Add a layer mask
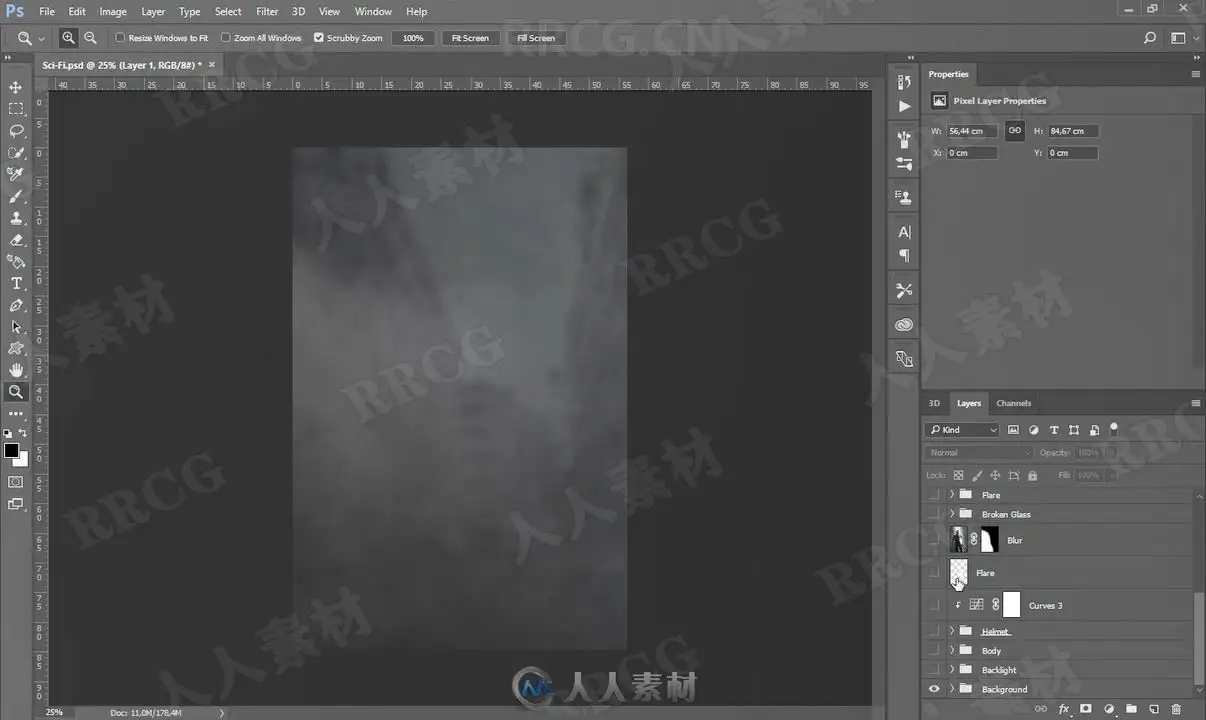 [1086, 709]
